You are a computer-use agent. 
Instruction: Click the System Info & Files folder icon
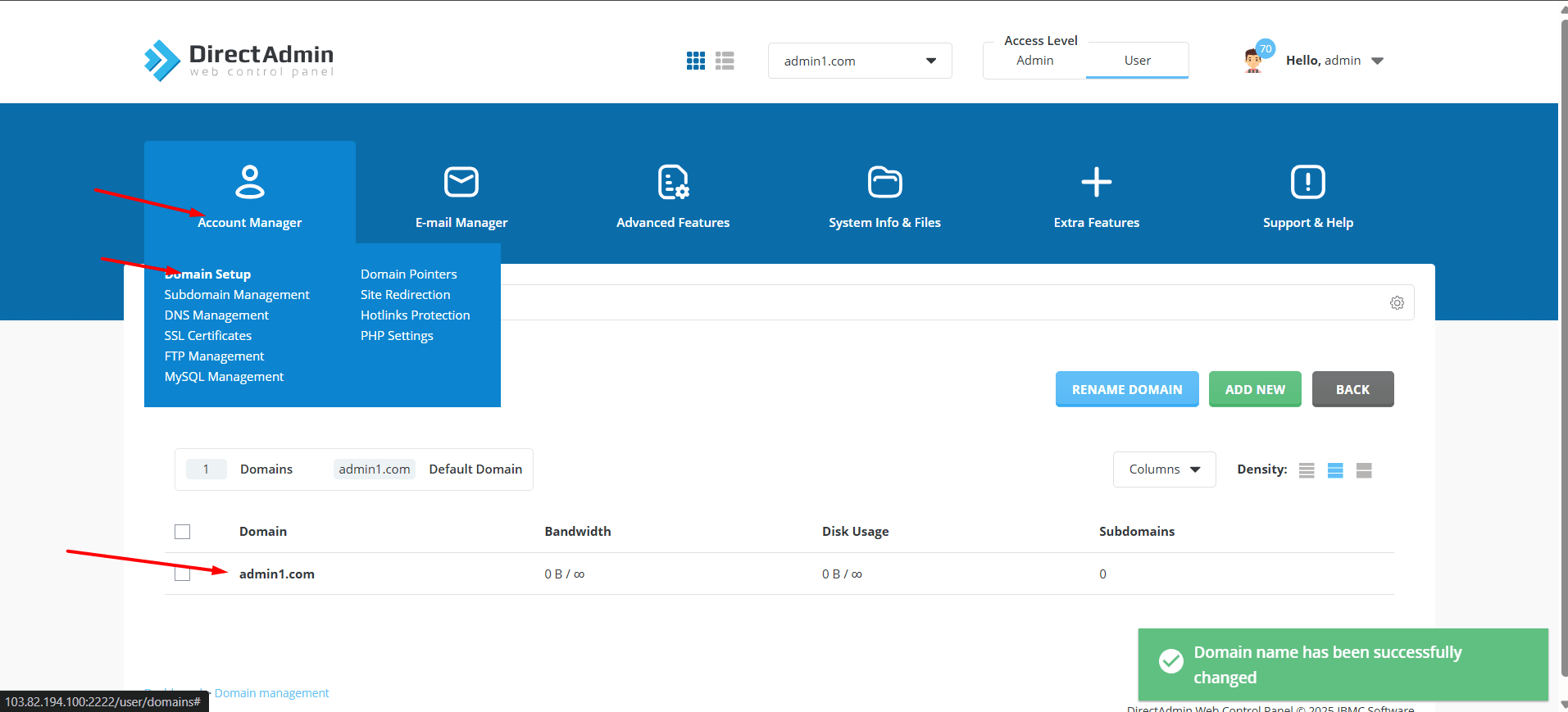[x=884, y=182]
